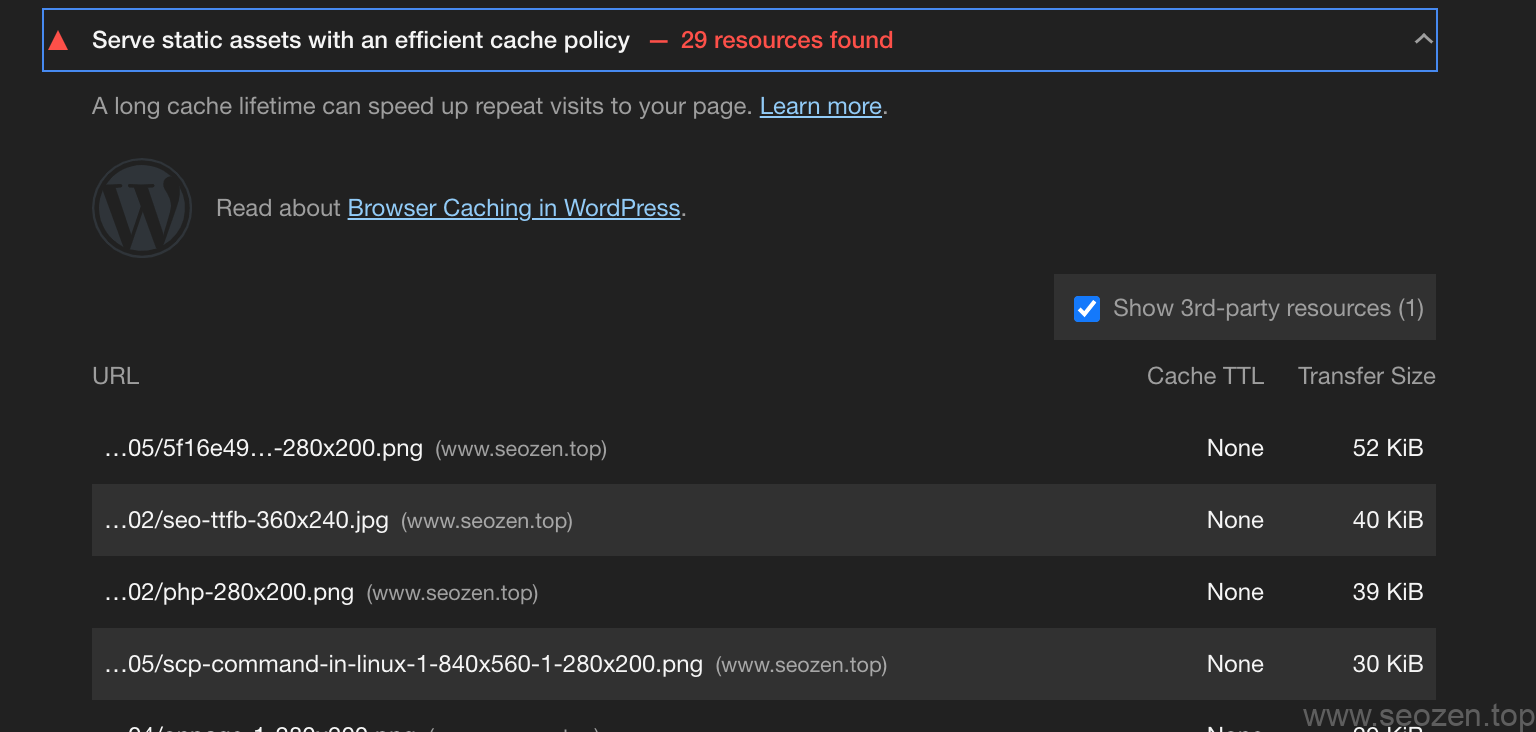Click the 52 KiB transfer size value
This screenshot has width=1536, height=732.
[x=1388, y=448]
